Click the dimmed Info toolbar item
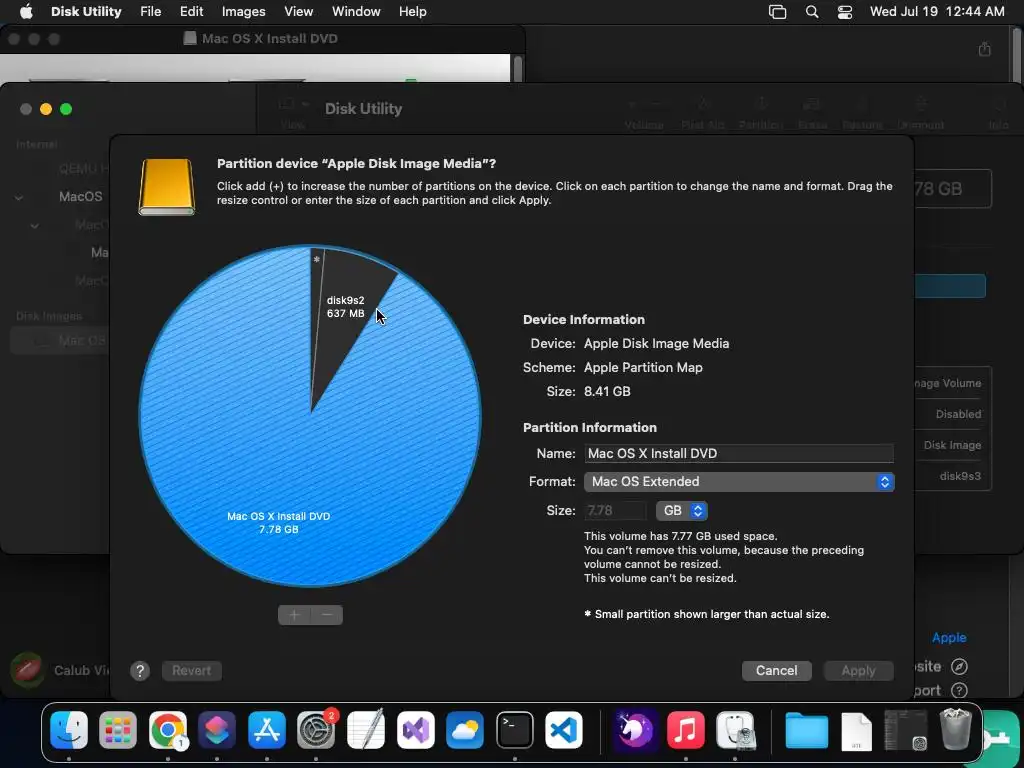This screenshot has height=768, width=1024. (999, 113)
